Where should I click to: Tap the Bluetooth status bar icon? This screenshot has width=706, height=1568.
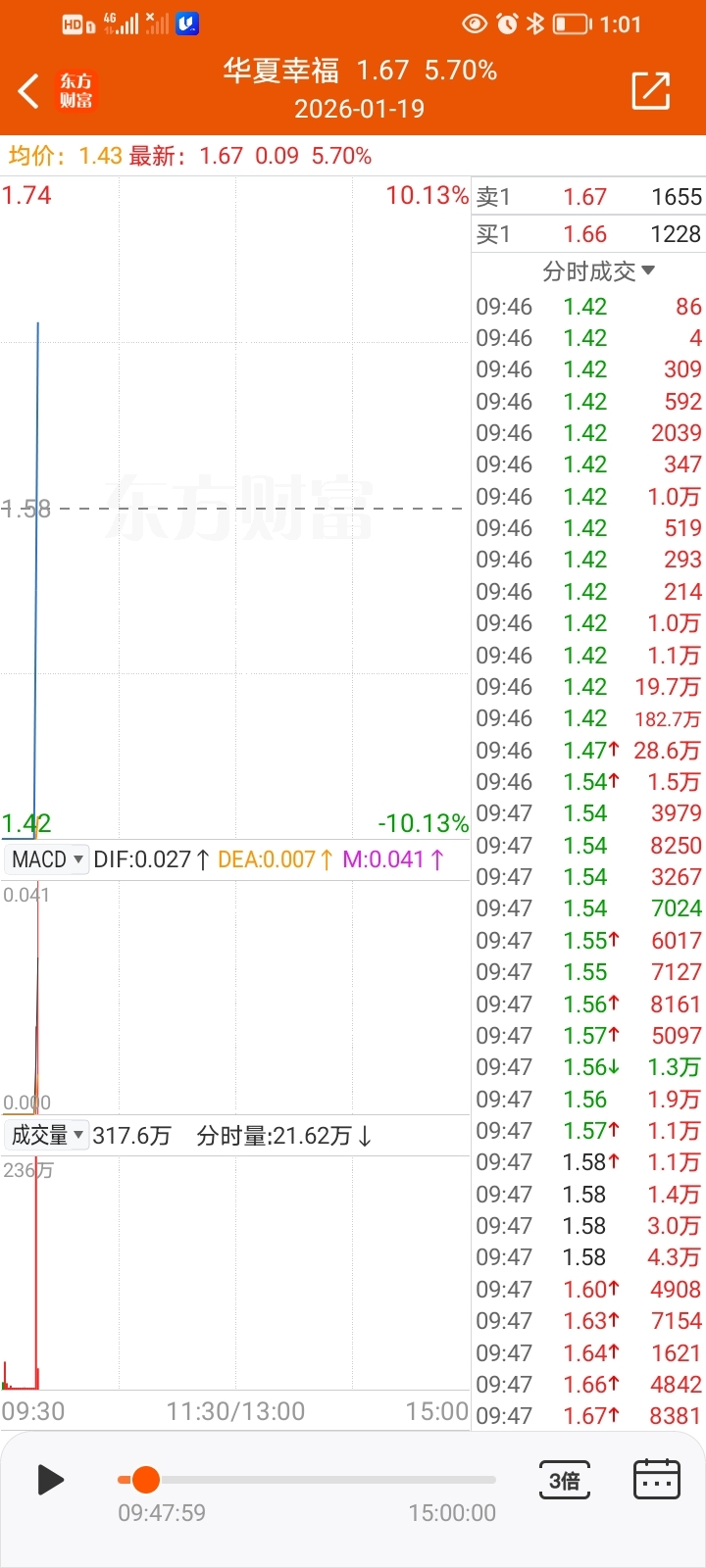(x=534, y=24)
